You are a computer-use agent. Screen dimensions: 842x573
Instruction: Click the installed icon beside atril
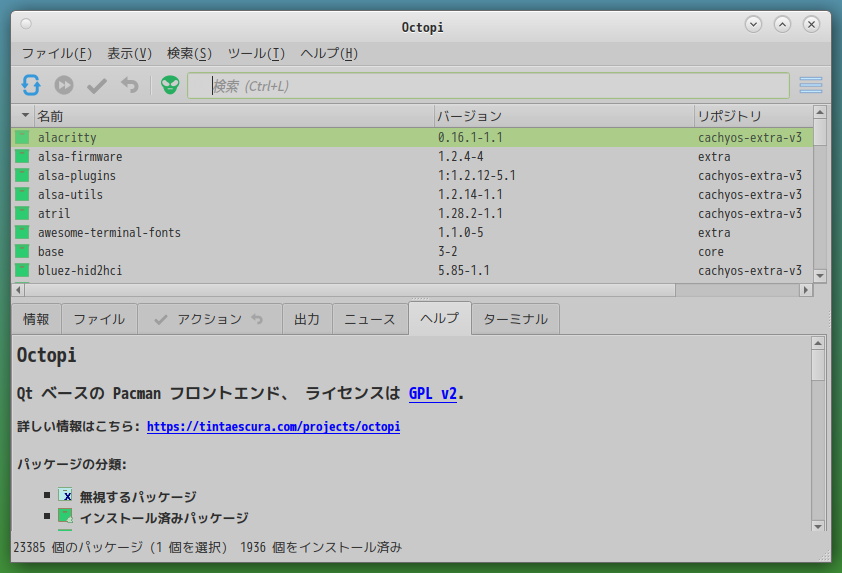[x=22, y=213]
